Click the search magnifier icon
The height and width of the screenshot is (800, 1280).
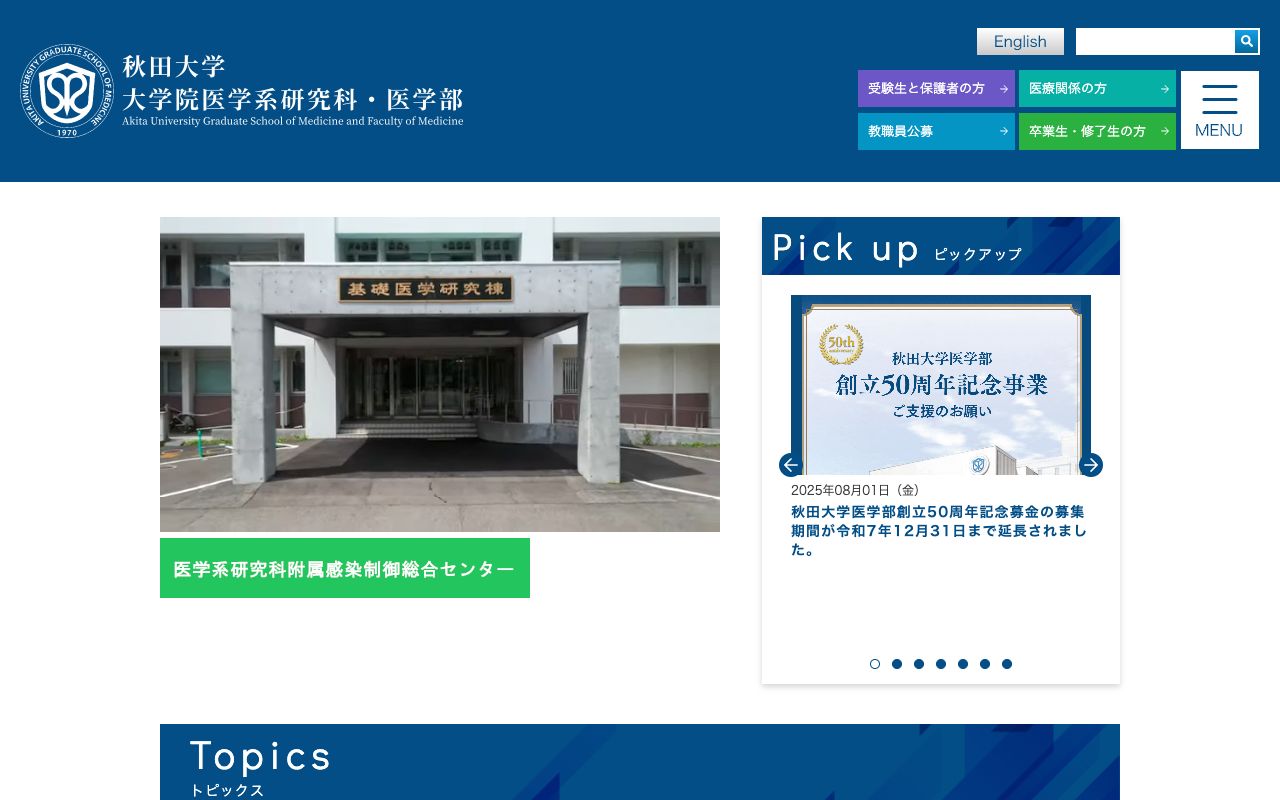coord(1246,41)
